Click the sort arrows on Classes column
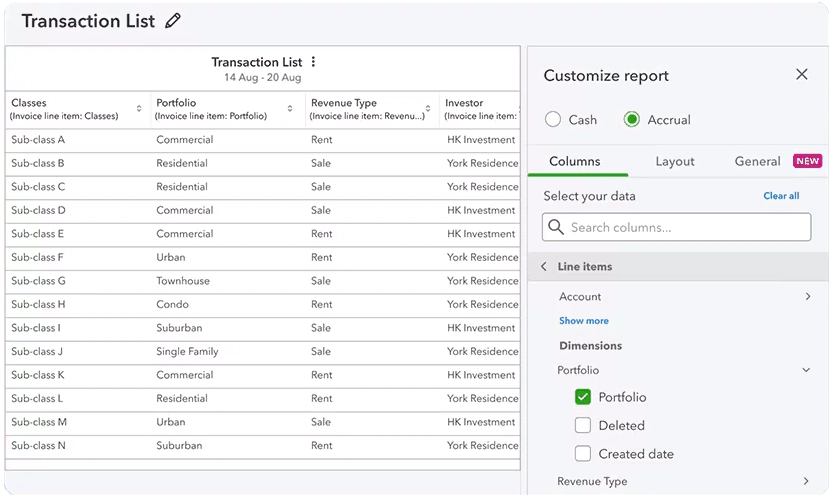Viewport: 833px width, 497px height. [139, 109]
